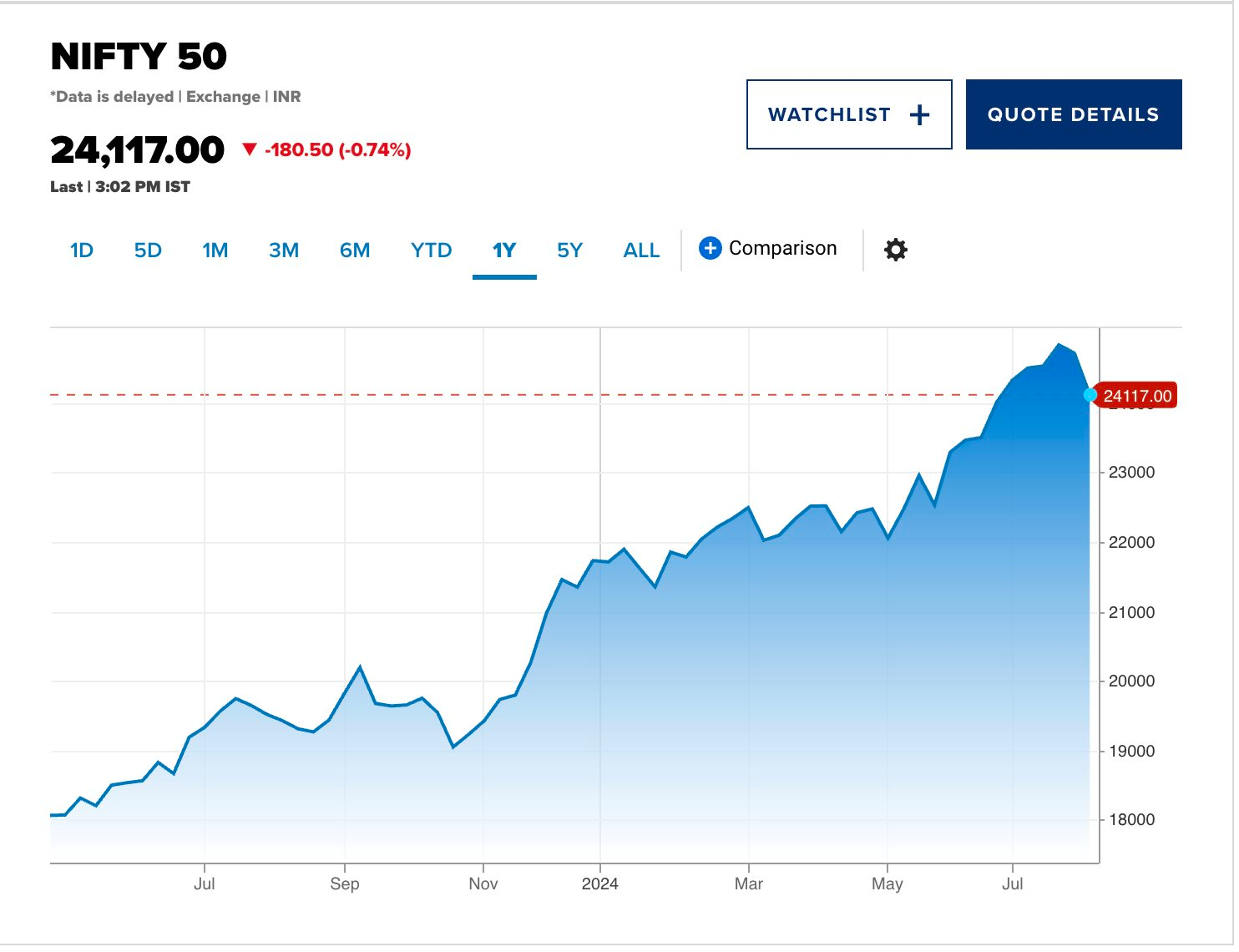Screen dimensions: 1239x952
Task: Click the Nov x-axis label
Action: pyautogui.click(x=483, y=884)
